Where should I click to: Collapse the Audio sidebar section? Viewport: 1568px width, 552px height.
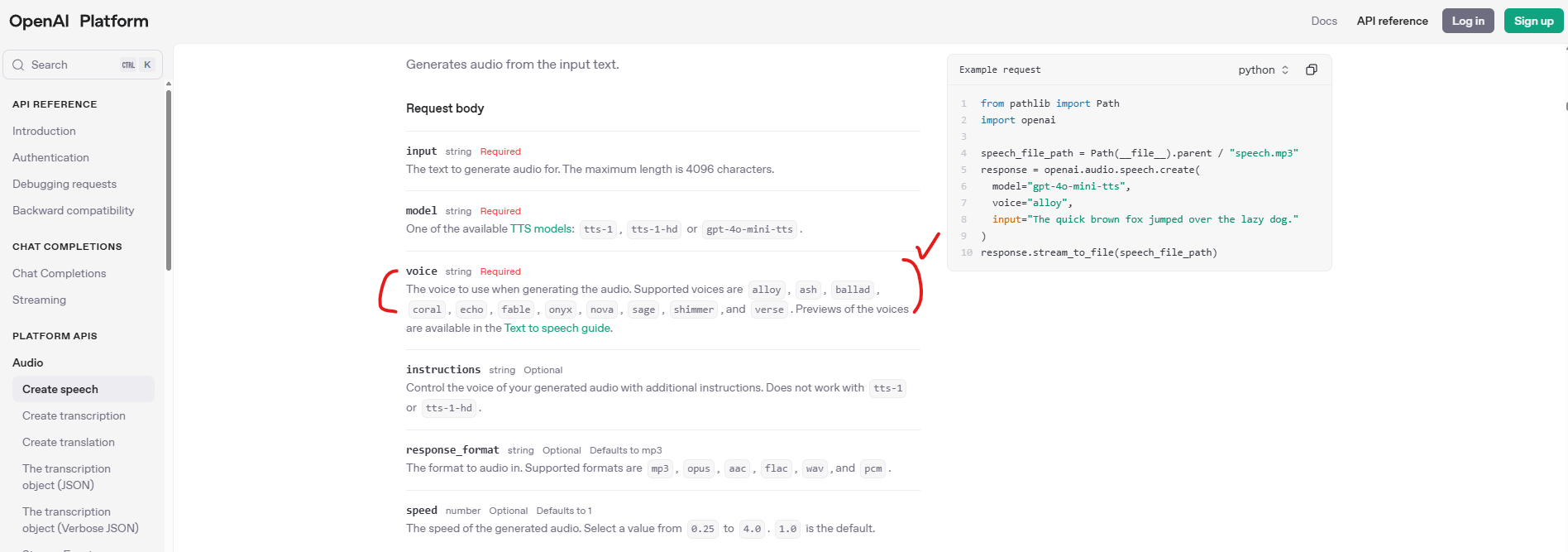pos(28,362)
